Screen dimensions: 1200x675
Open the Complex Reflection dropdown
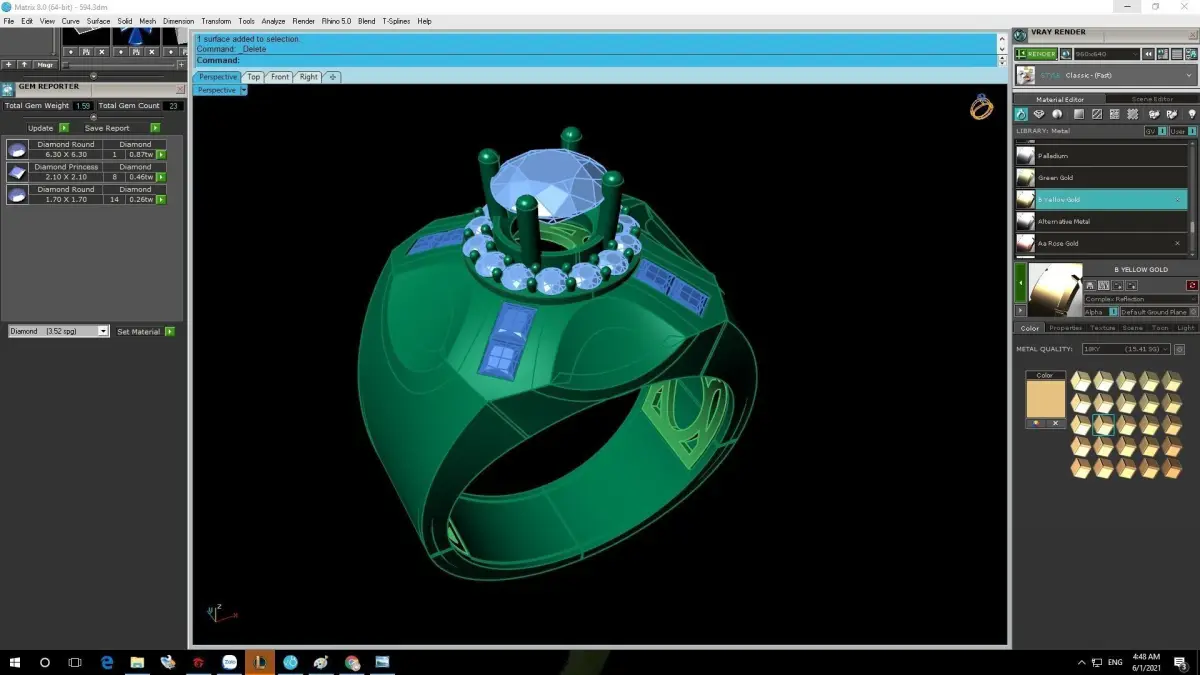click(x=1141, y=299)
